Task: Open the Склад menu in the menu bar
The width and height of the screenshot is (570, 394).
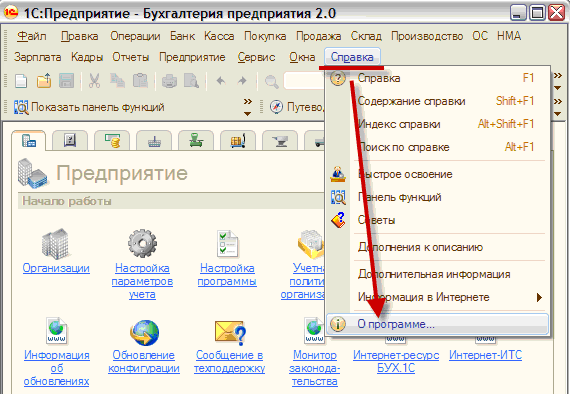Action: coord(366,36)
